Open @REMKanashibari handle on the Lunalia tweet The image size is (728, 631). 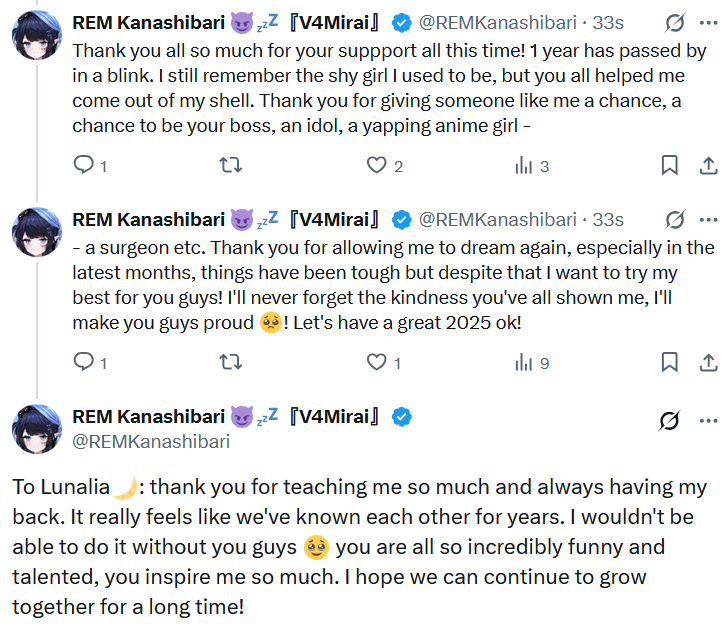[151, 441]
